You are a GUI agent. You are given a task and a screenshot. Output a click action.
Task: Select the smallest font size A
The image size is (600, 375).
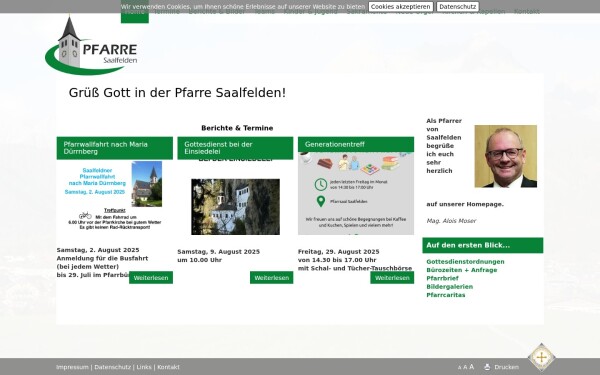[x=460, y=368]
